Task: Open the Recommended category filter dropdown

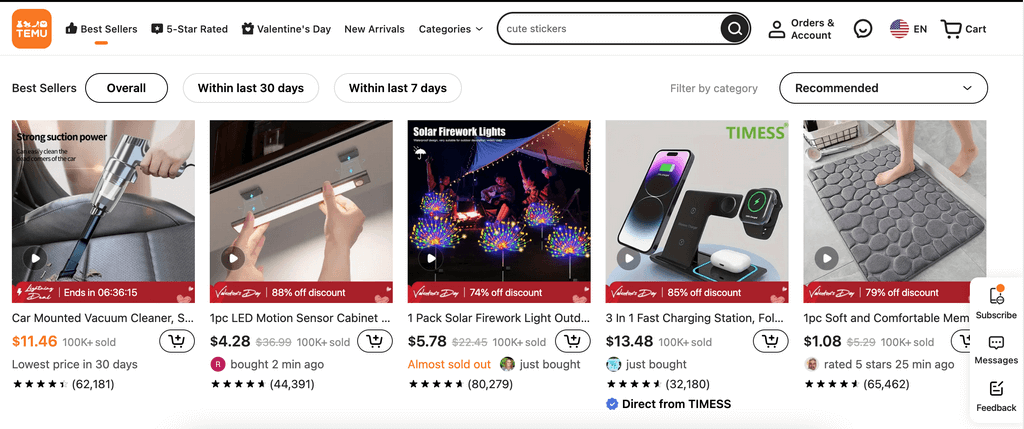Action: click(882, 88)
